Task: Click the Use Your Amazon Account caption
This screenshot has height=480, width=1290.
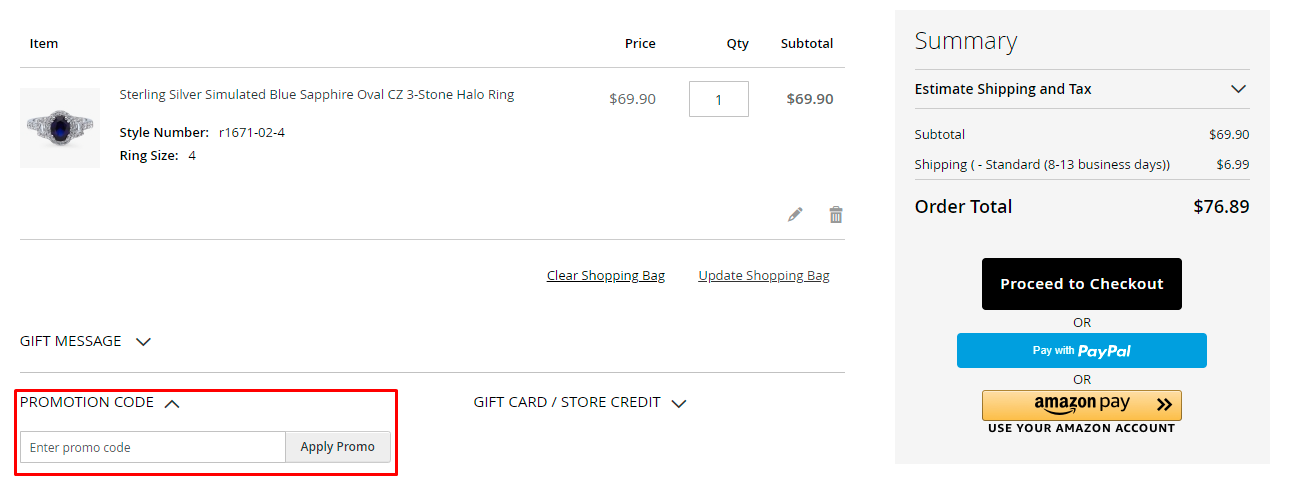Action: point(1081,428)
